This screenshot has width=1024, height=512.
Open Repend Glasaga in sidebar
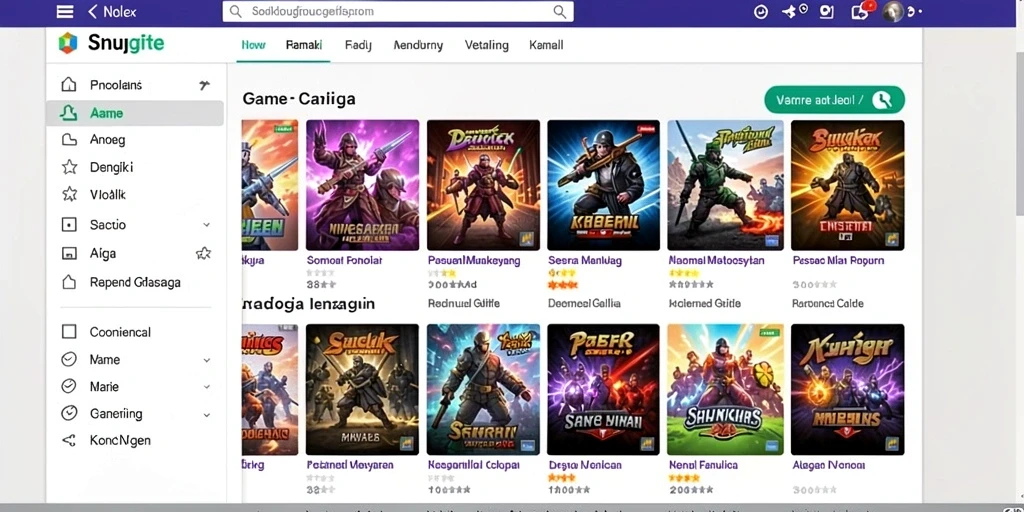[135, 282]
